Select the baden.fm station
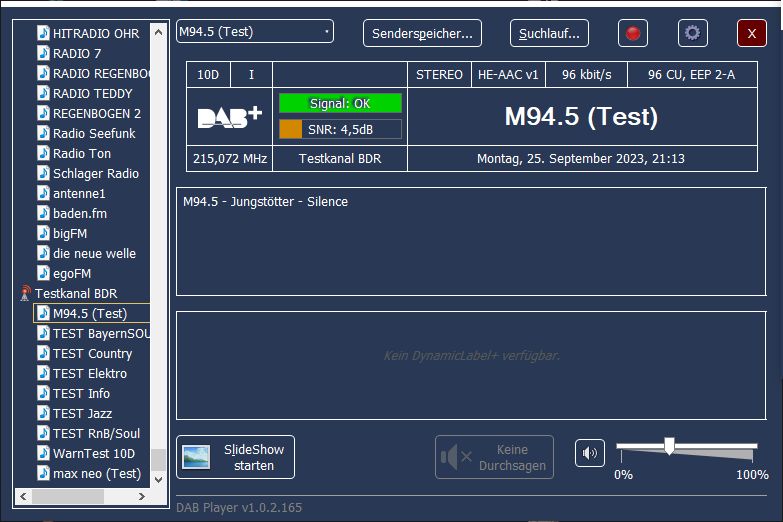Viewport: 783px width, 522px height. [80, 213]
